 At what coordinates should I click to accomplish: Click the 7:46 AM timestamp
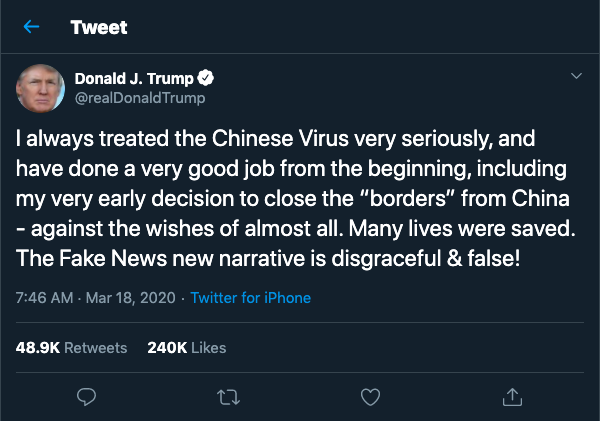click(44, 298)
